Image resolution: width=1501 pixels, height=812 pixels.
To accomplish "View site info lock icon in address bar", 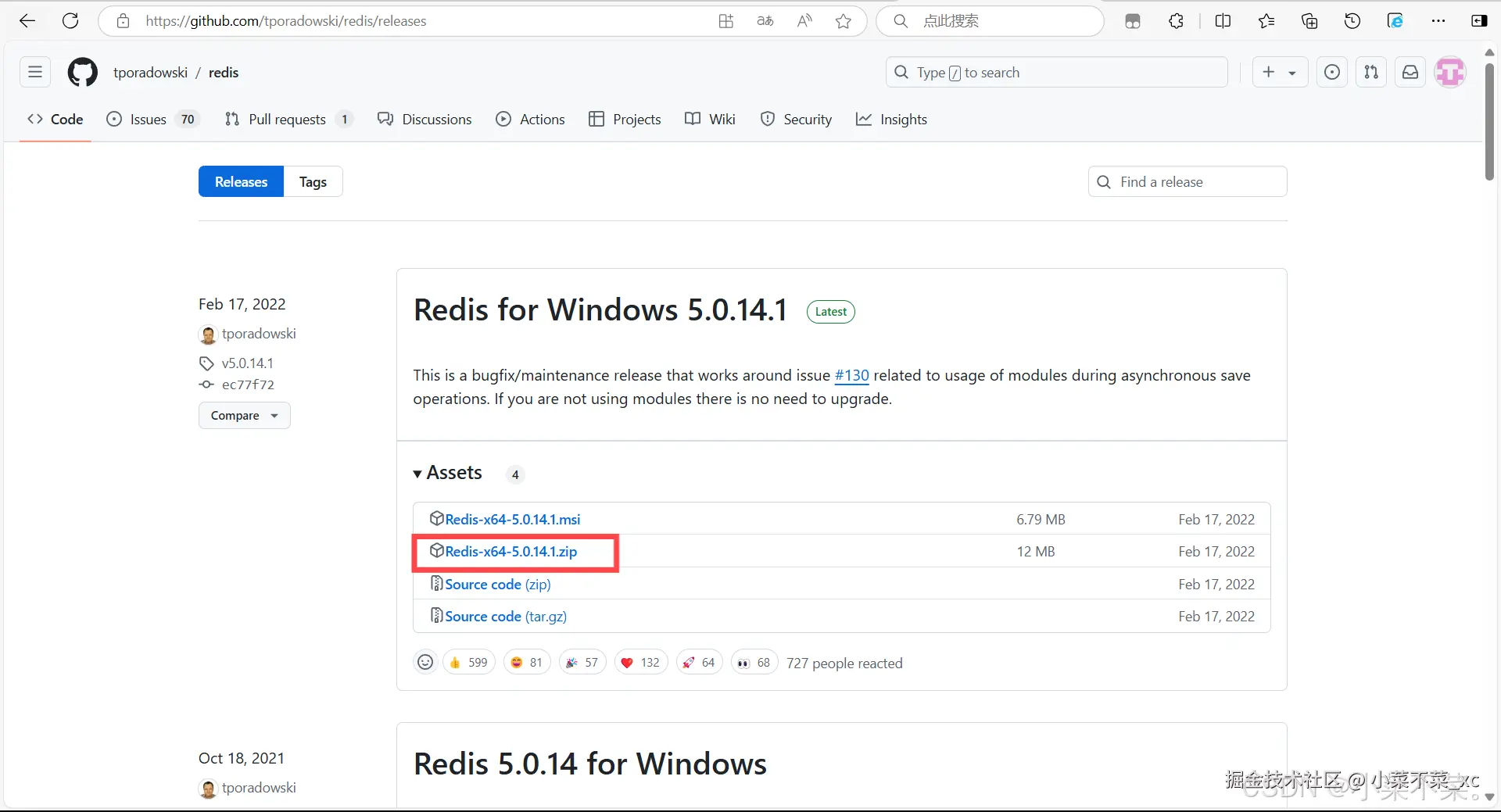I will [123, 21].
